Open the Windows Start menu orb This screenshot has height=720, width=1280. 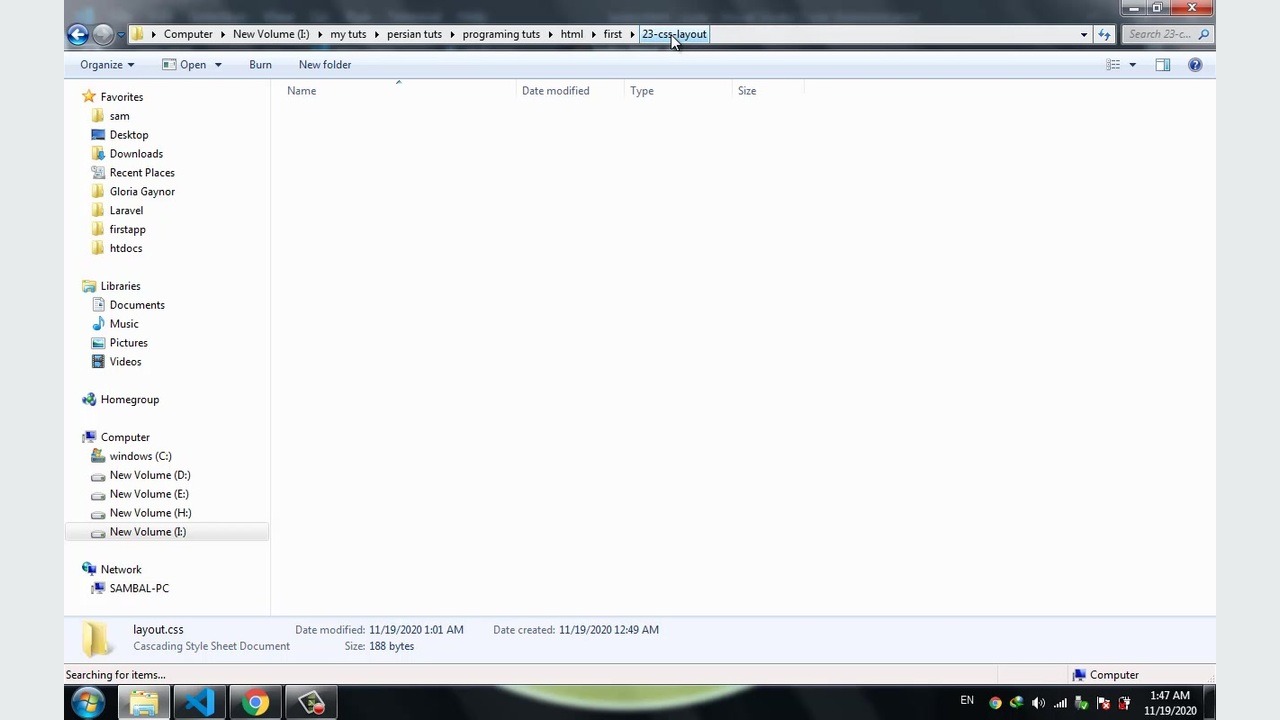coord(88,703)
